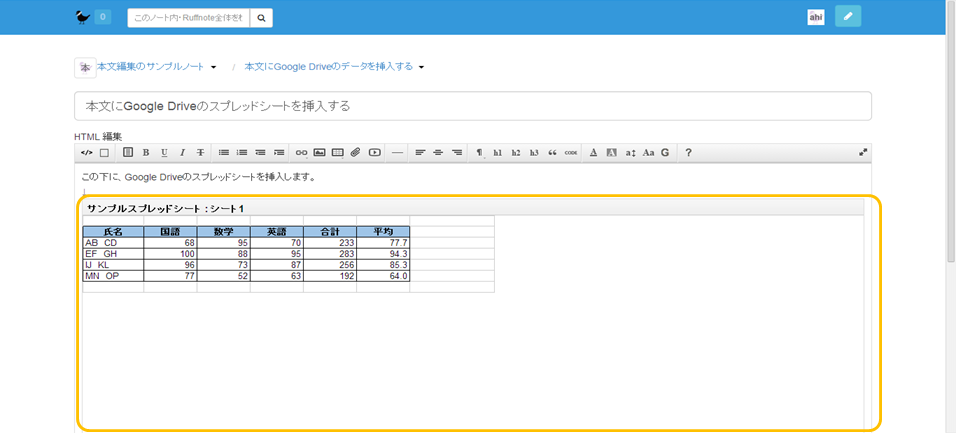Apply bold formatting in editor toolbar

click(145, 153)
